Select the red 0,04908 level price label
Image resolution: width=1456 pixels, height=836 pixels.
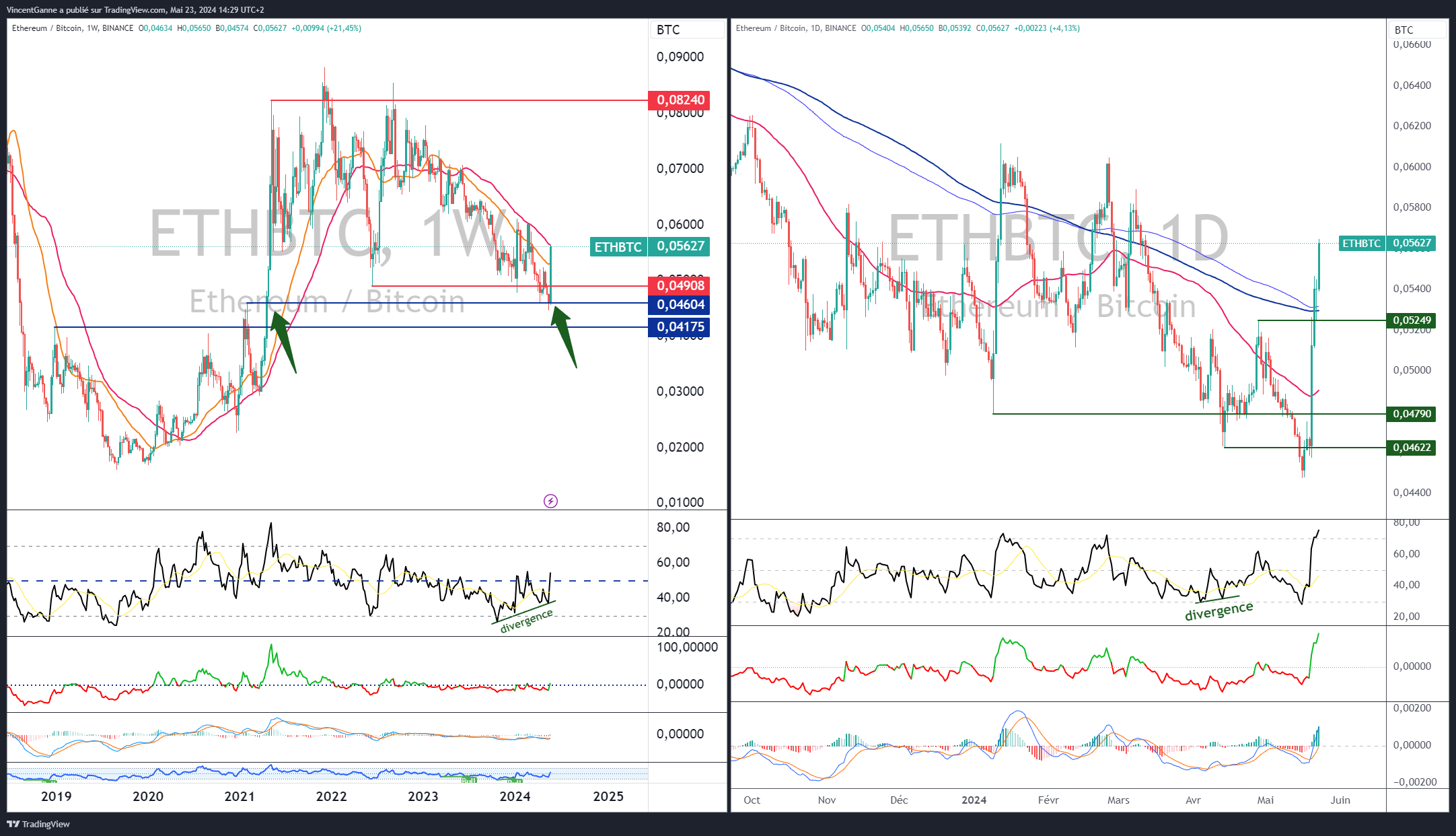(x=680, y=285)
